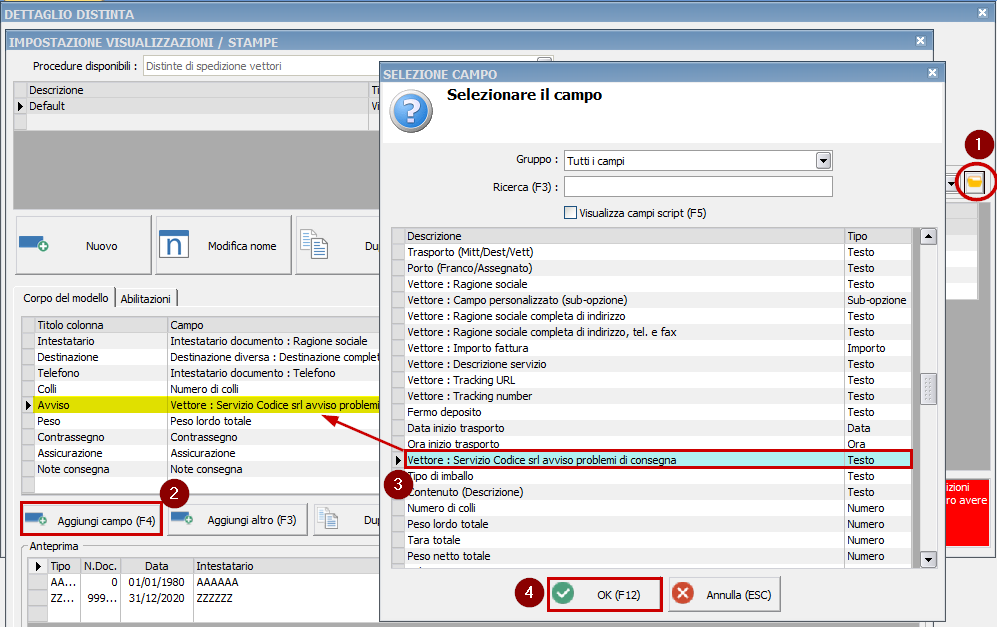Select 'Vettore : Tracking number' row

[x=657, y=396]
